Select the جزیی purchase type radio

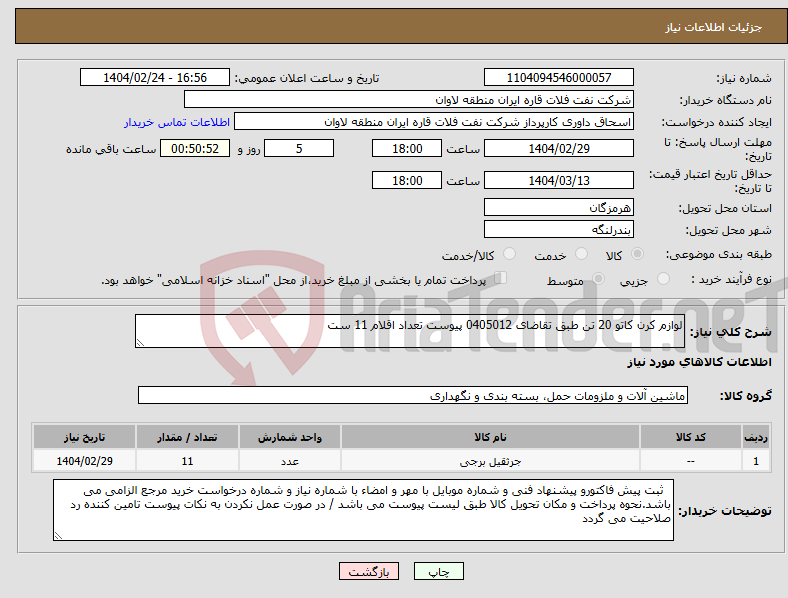point(663,279)
